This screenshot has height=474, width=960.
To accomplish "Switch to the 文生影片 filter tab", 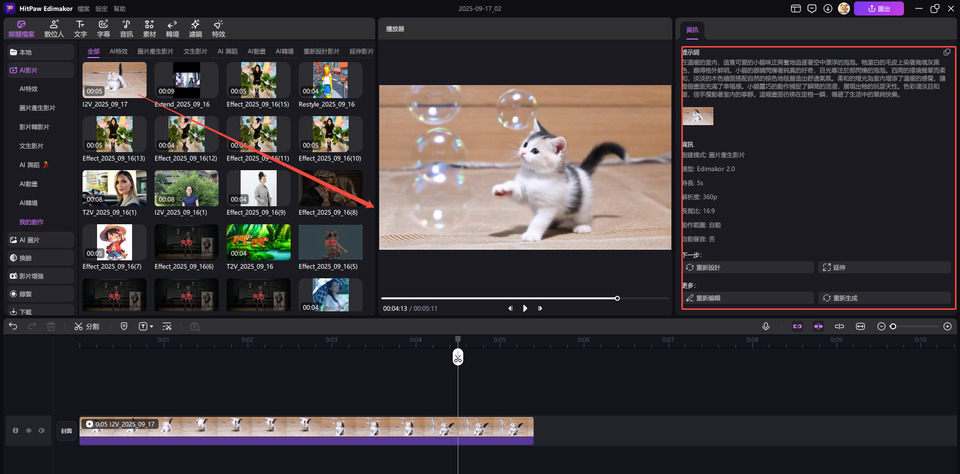I will [x=195, y=51].
